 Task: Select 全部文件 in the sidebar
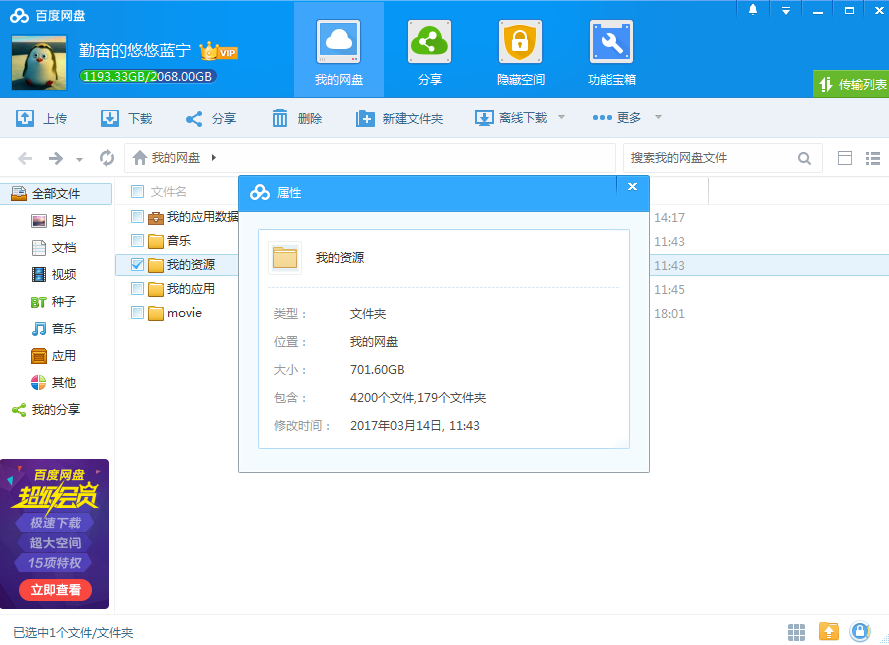pyautogui.click(x=56, y=193)
